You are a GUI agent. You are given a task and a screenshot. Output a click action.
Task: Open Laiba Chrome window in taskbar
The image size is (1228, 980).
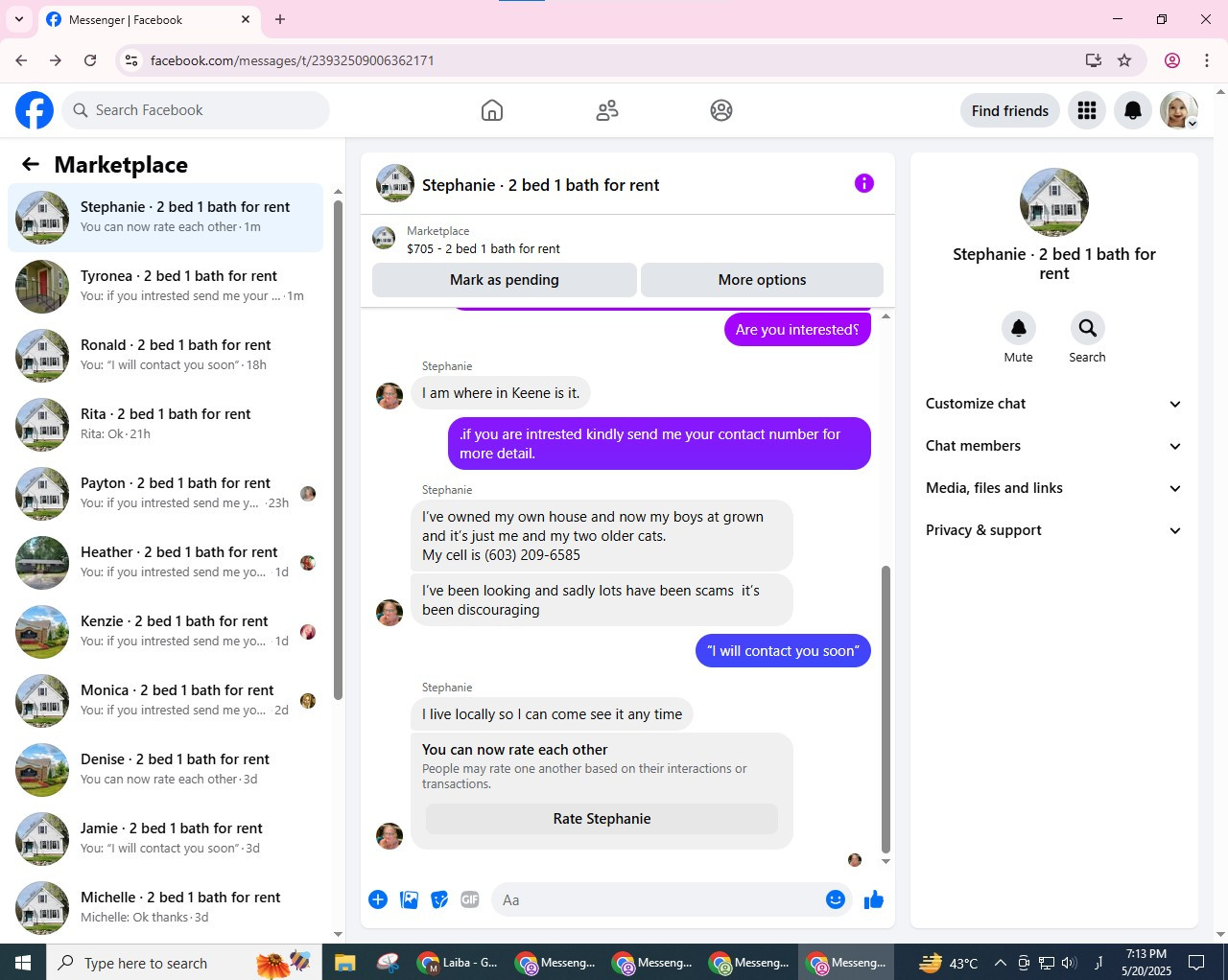click(460, 963)
